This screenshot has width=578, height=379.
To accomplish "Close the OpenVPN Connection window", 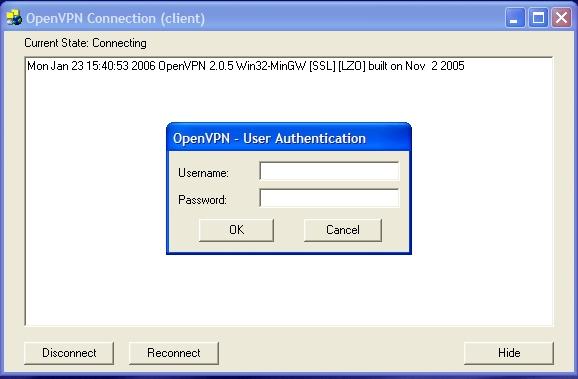I will (561, 18).
